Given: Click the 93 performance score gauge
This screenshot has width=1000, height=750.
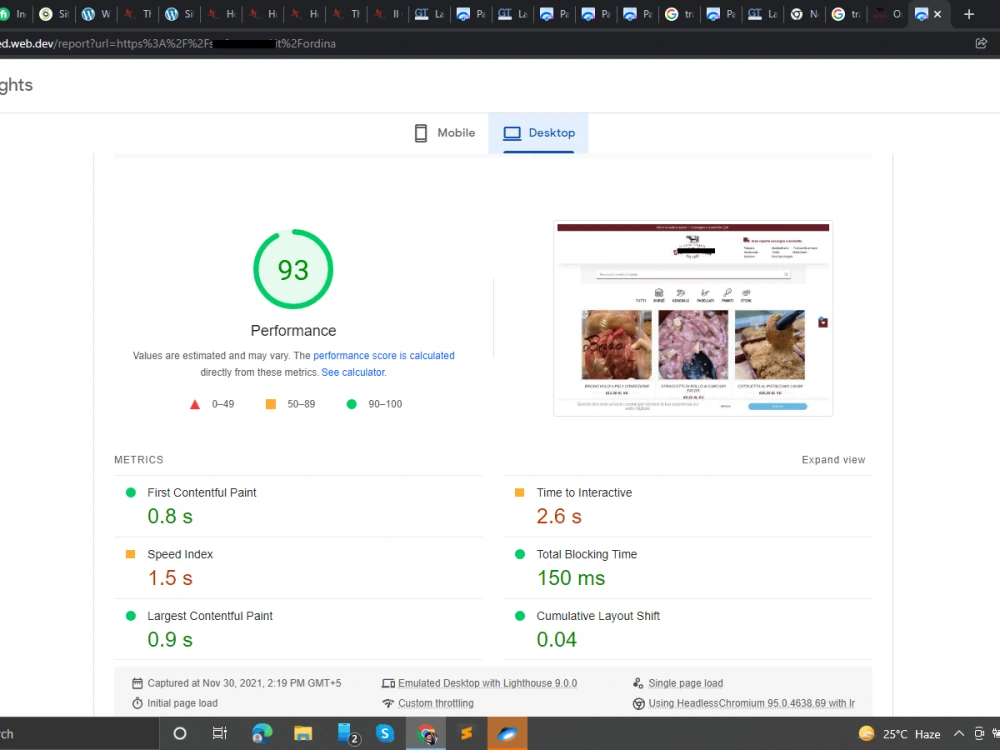Looking at the screenshot, I should click(x=293, y=269).
